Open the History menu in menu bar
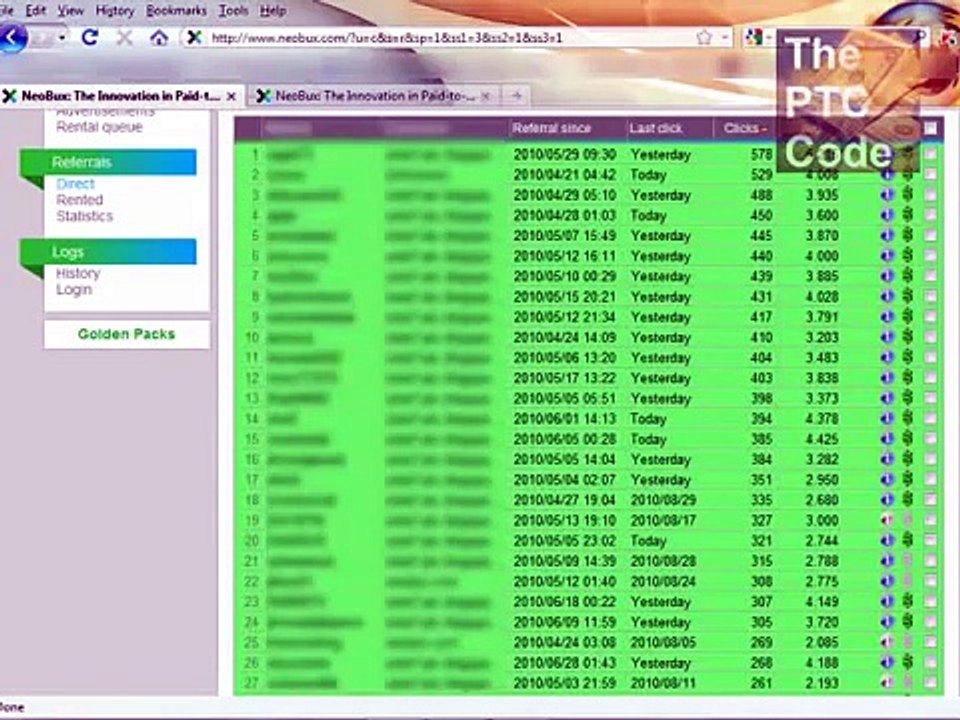Screen dimensions: 960x720 pyautogui.click(x=114, y=10)
